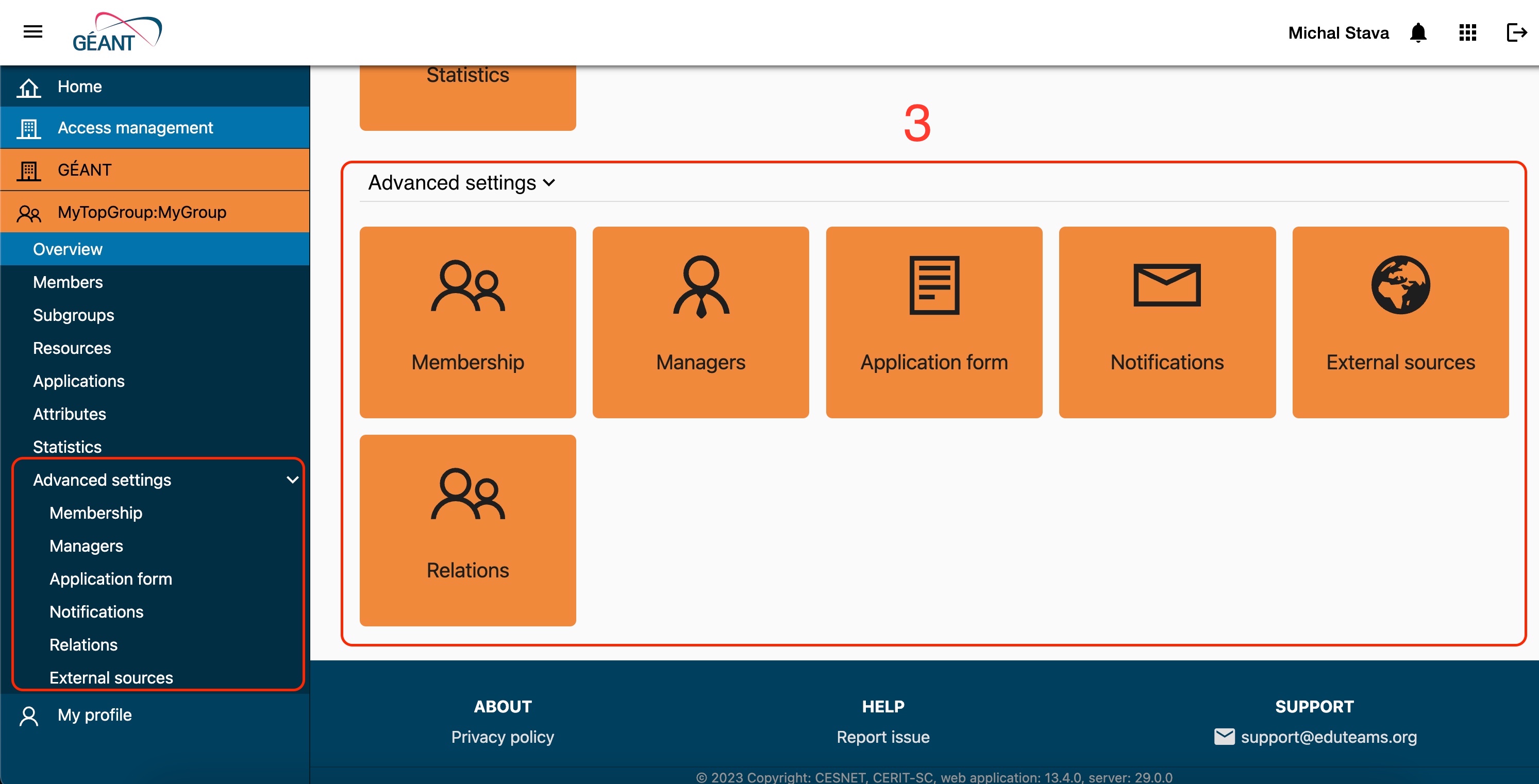Go to Home in sidebar
1539x784 pixels.
pos(155,87)
